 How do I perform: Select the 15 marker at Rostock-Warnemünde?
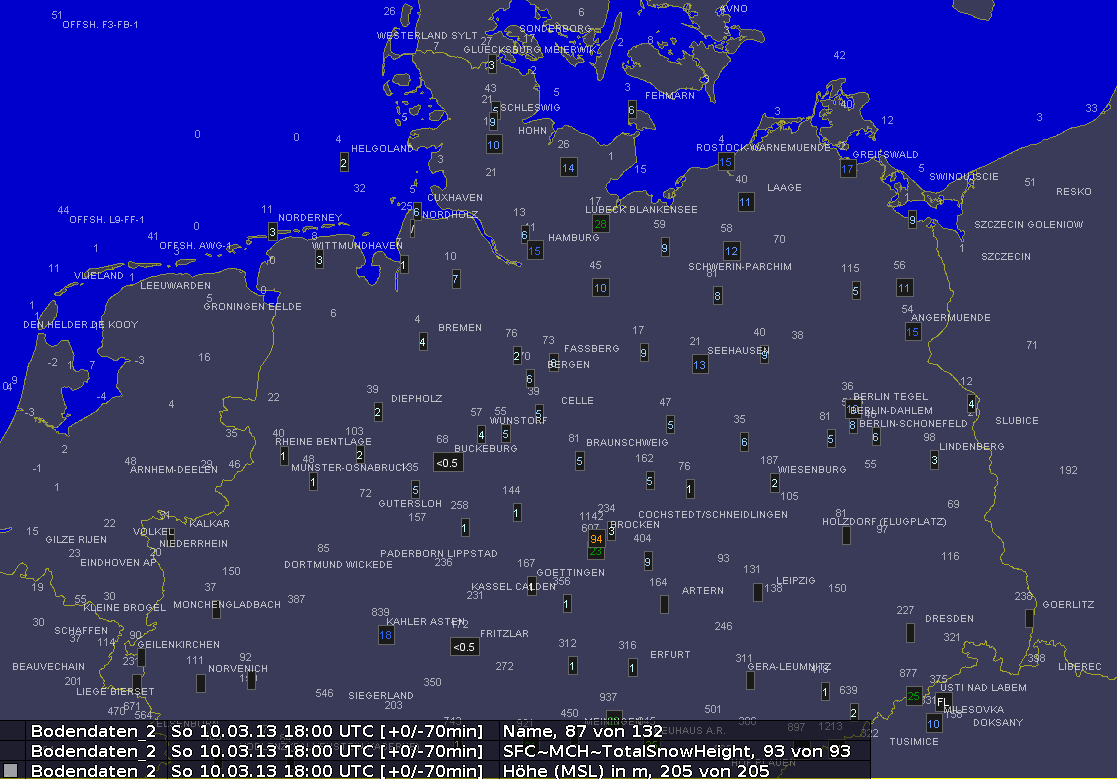click(726, 161)
